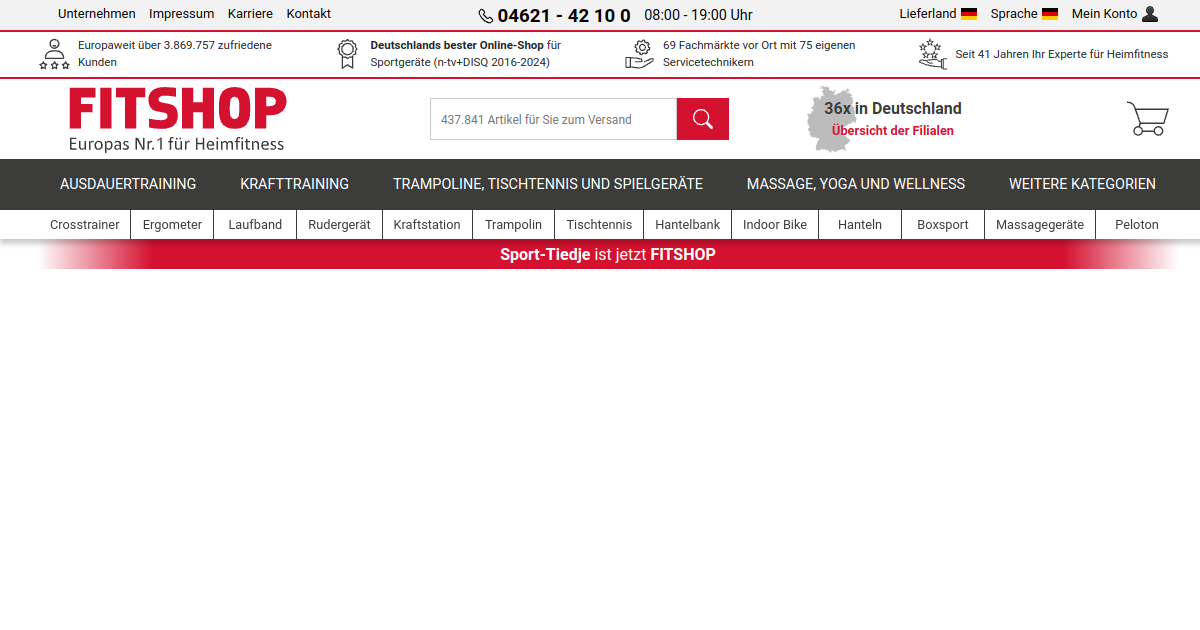
Task: Select the Indoor Bike category
Action: (775, 225)
